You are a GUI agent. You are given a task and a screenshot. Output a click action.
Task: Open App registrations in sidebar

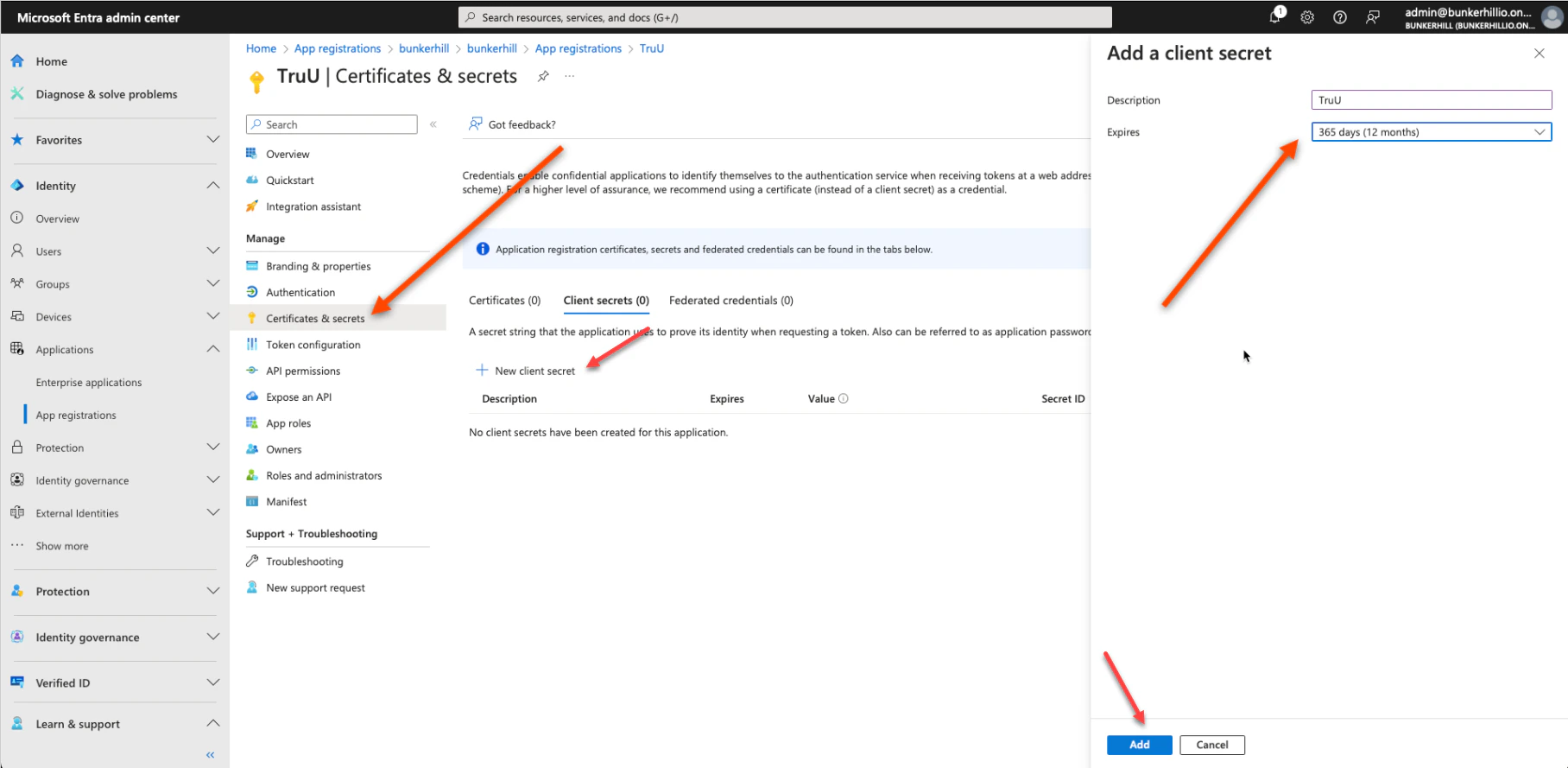[x=76, y=416]
